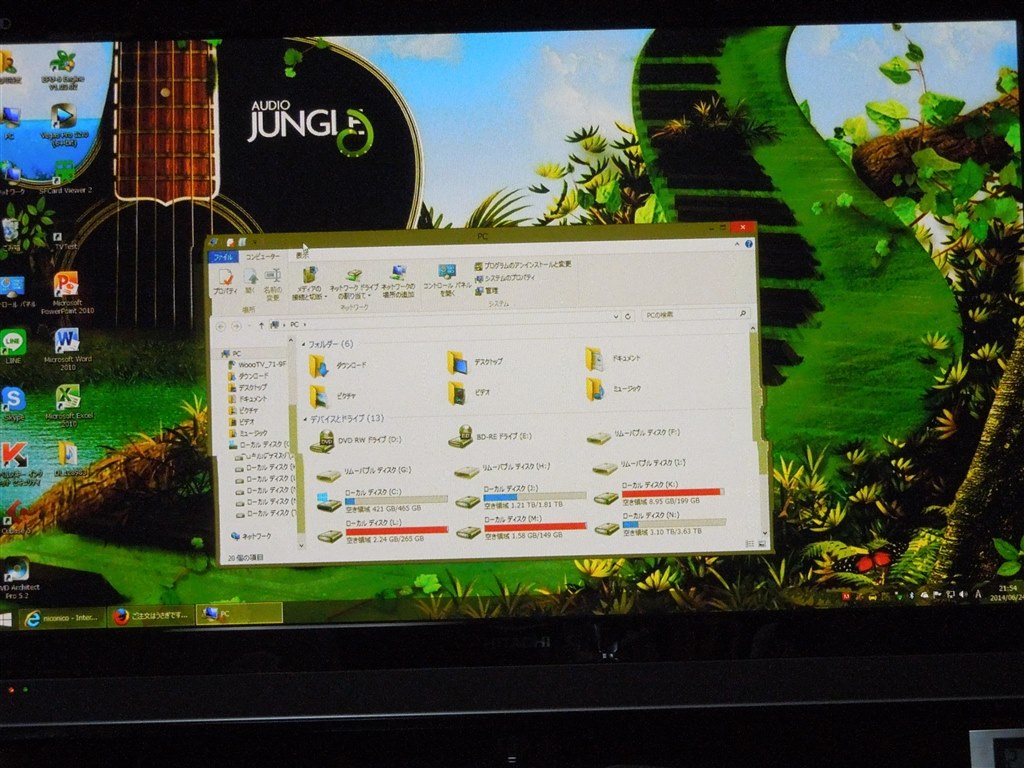Select the コンピューター ribbon tab

(263, 256)
